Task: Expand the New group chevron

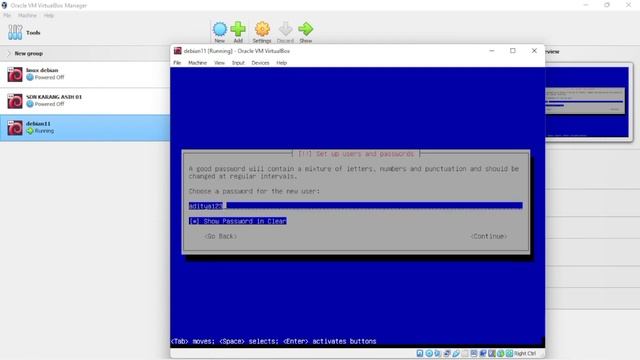Action: pos(9,53)
